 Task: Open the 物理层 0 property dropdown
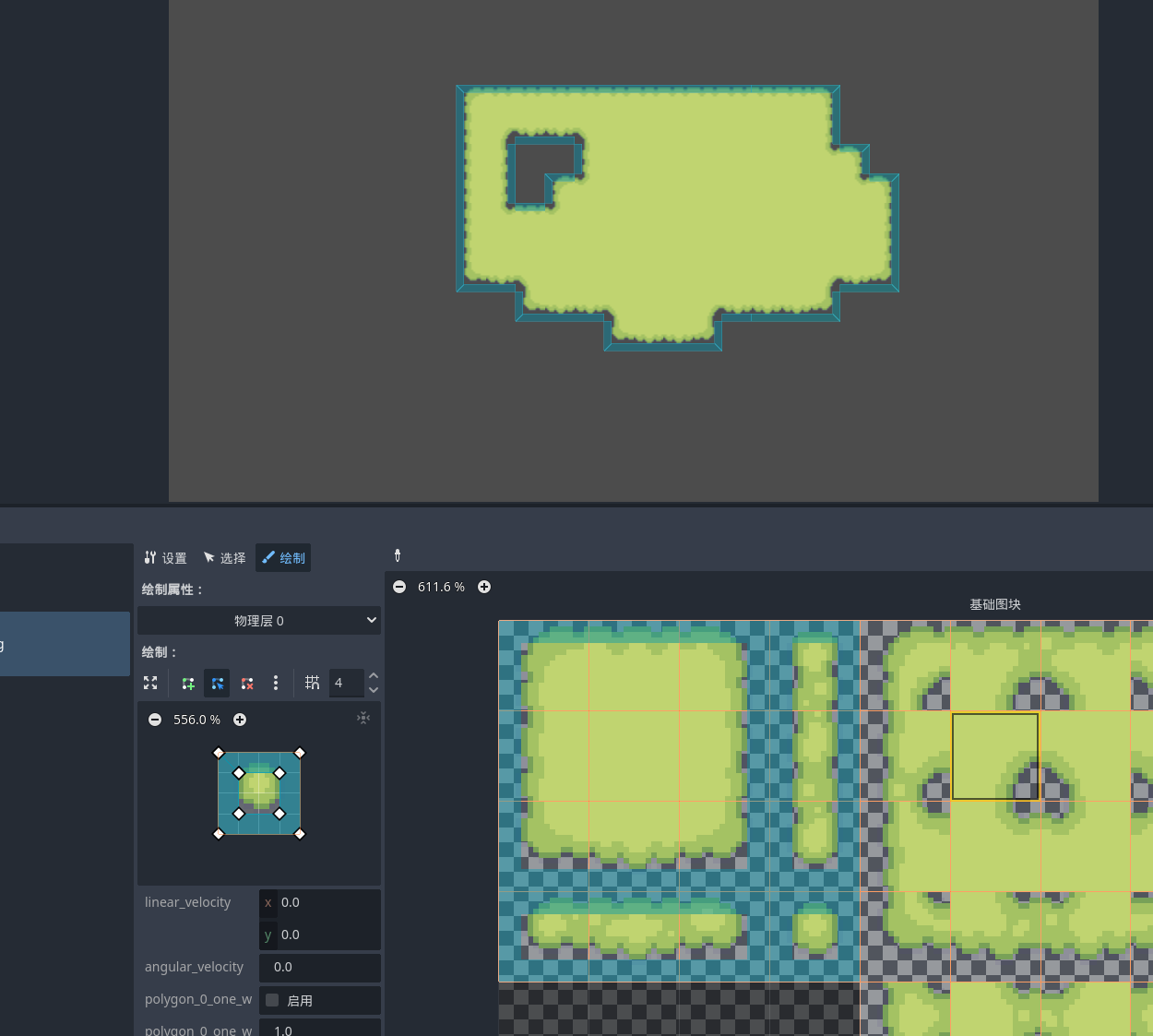click(x=259, y=621)
